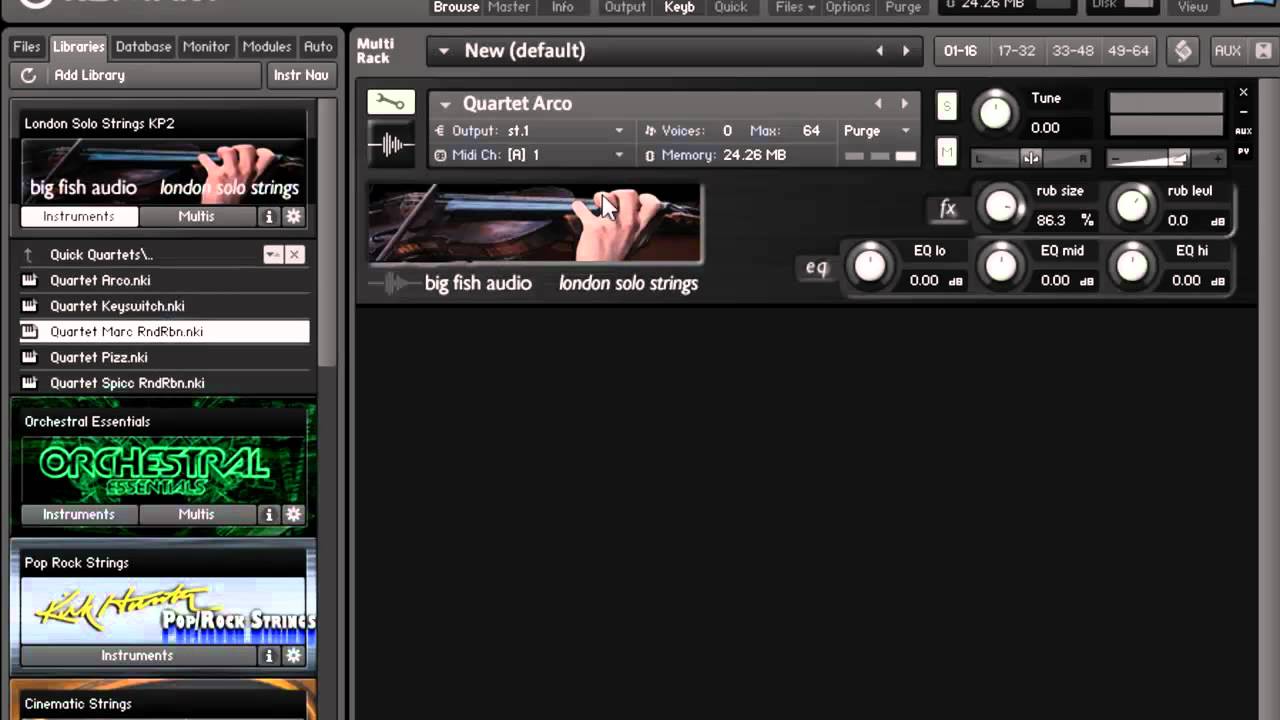The image size is (1280, 720).
Task: Show Multis for Orchestral Essentials
Action: 196,514
